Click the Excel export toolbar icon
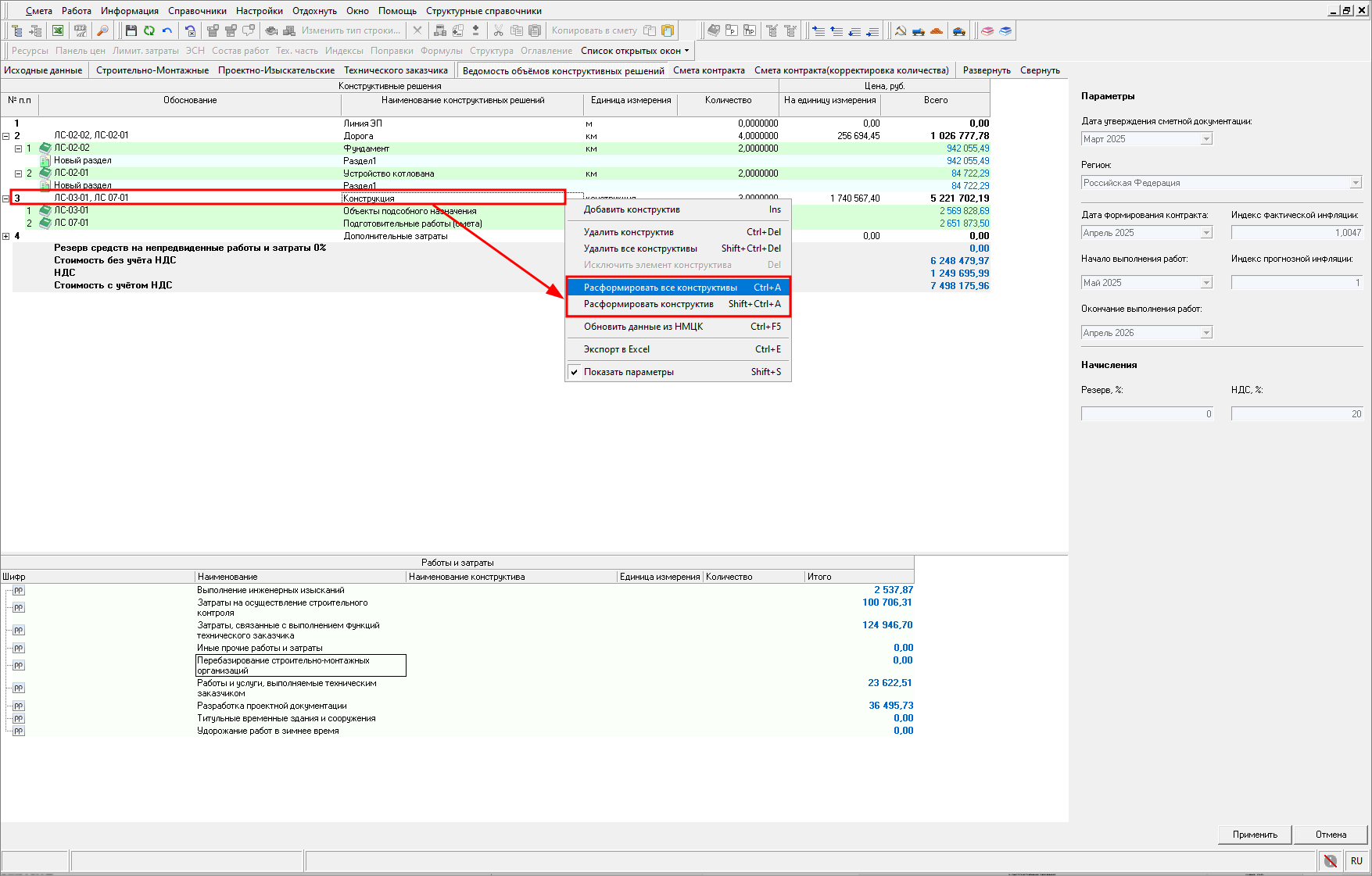Viewport: 1372px width, 876px height. [x=58, y=30]
